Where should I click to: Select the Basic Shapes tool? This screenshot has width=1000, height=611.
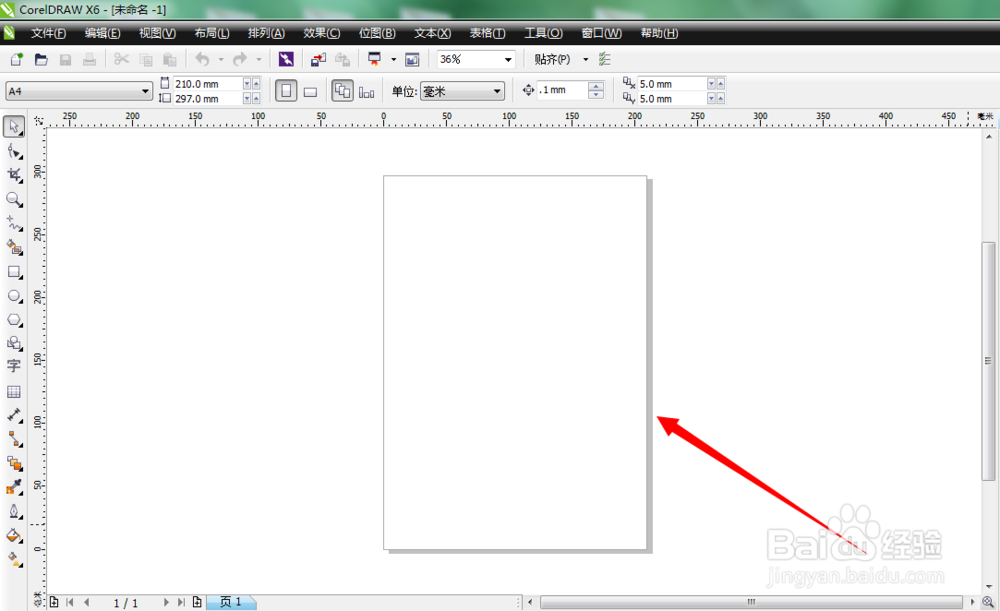pyautogui.click(x=14, y=343)
